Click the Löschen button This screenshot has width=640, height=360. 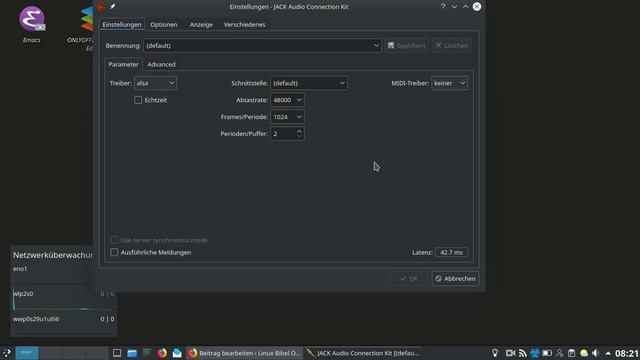[x=451, y=45]
